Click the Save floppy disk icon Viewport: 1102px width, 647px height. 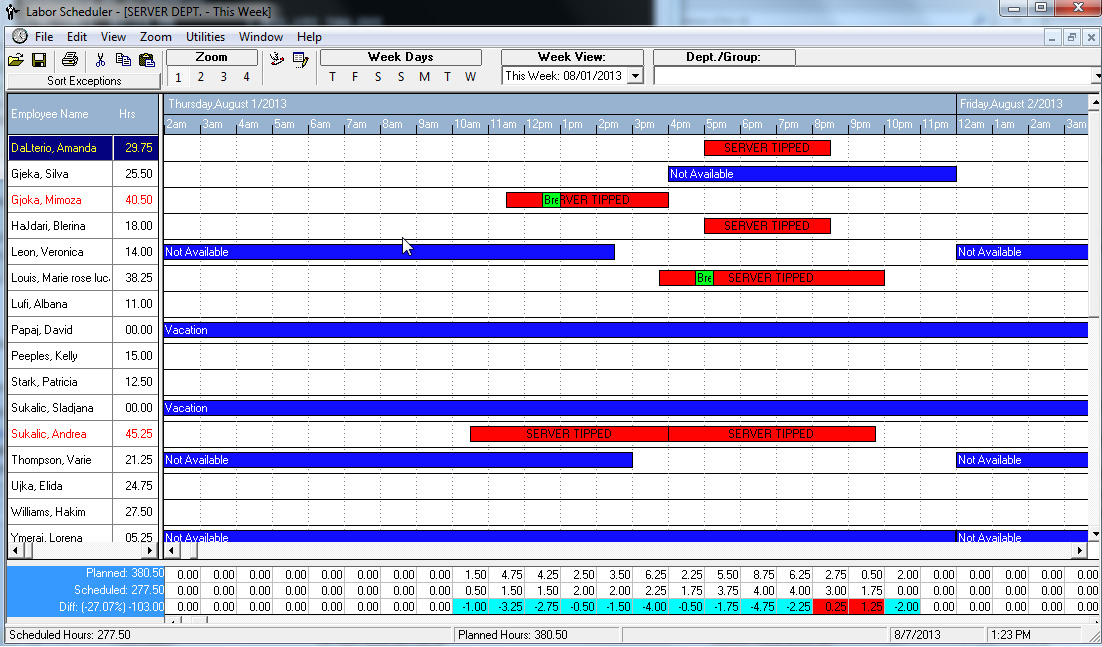pos(39,60)
